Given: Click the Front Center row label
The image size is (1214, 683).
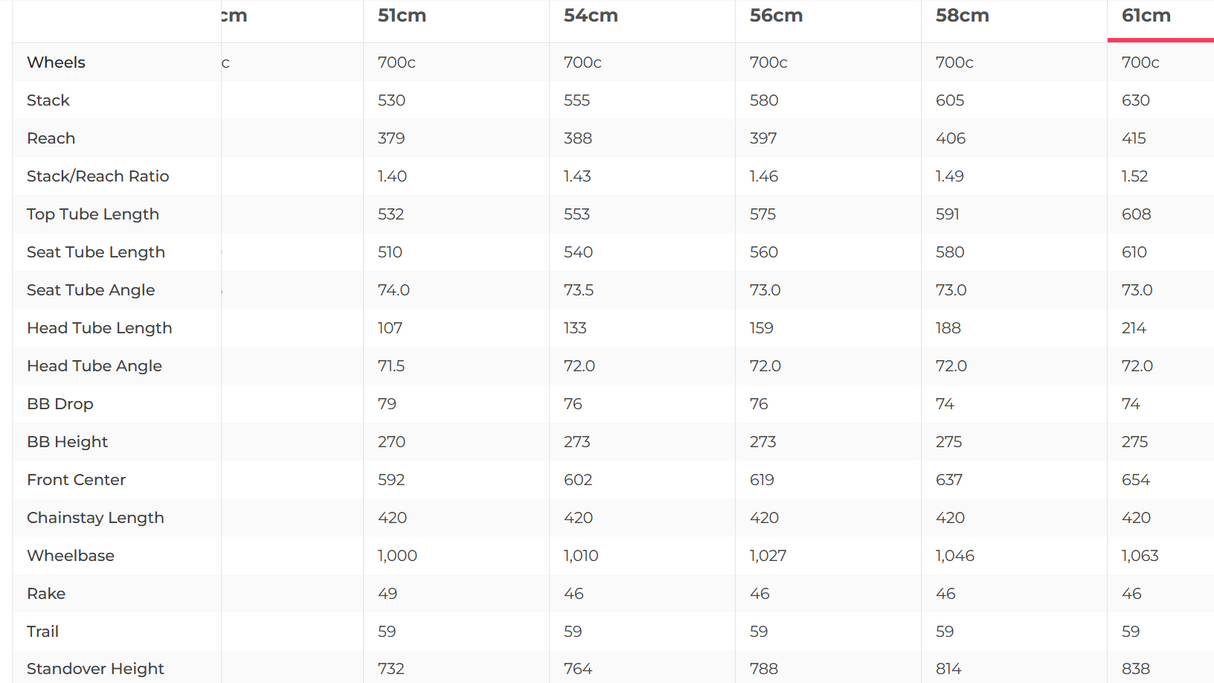Looking at the screenshot, I should click(x=76, y=480).
